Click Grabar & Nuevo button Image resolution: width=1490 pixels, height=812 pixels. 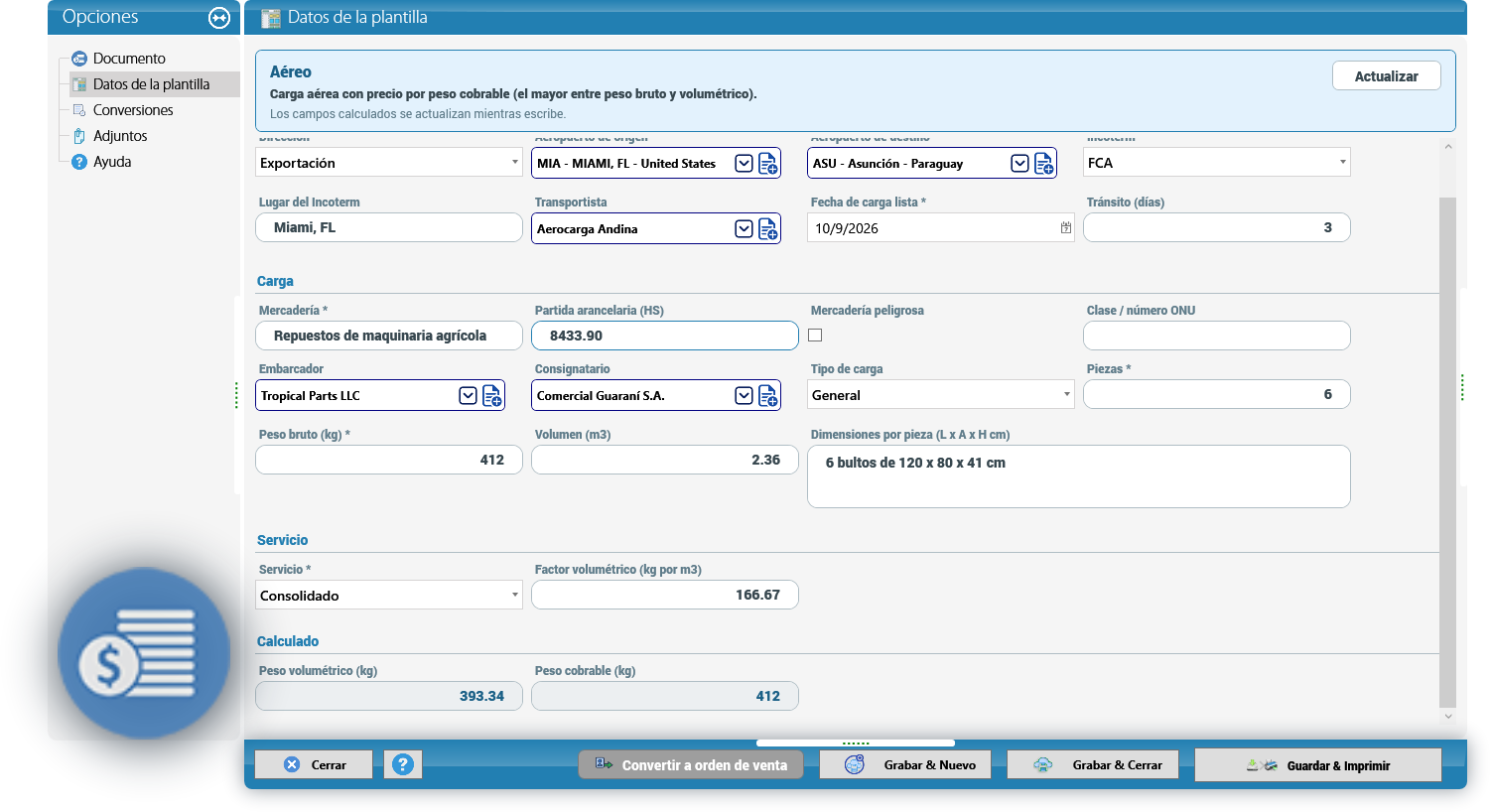click(905, 764)
